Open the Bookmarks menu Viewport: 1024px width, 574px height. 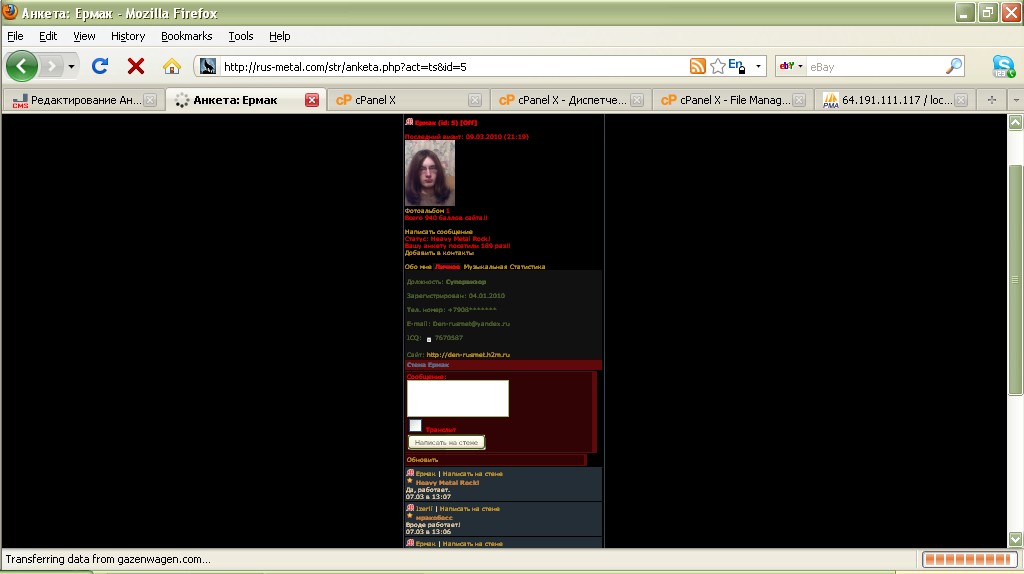[x=186, y=36]
